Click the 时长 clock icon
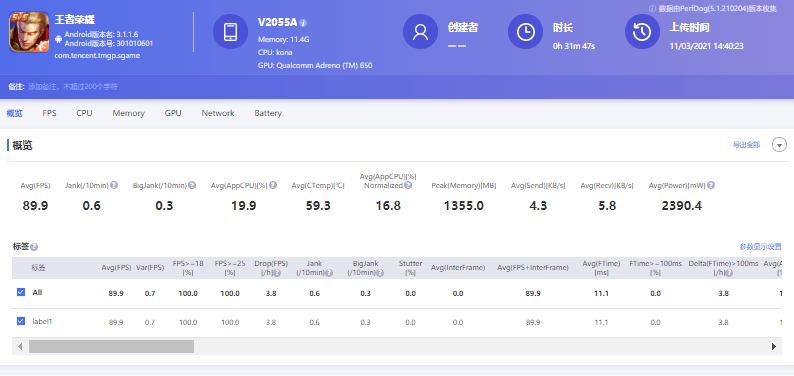The image size is (794, 376). [x=526, y=32]
